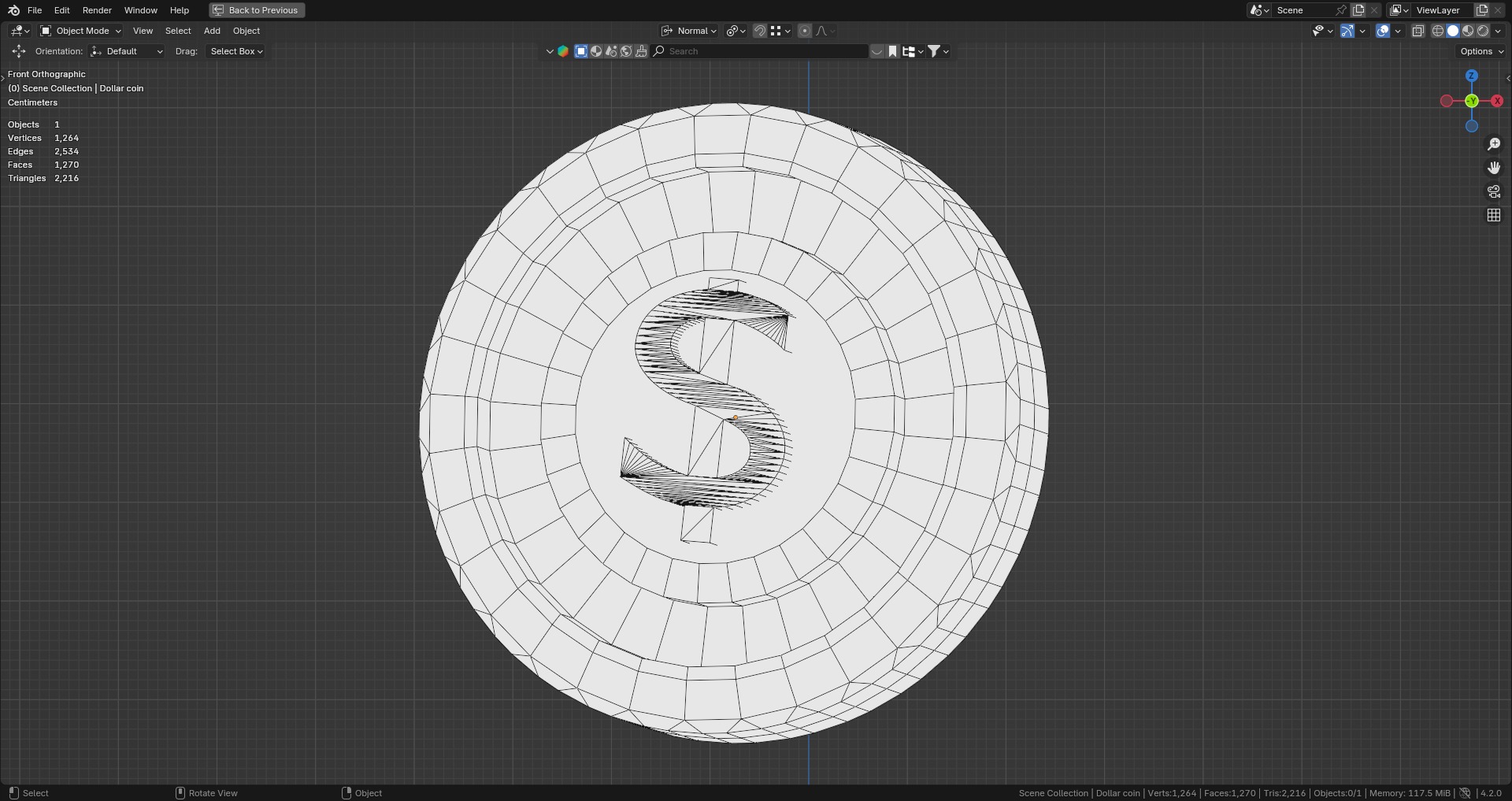Click the colorful cube asset library icon
The width and height of the screenshot is (1512, 801).
(x=563, y=51)
